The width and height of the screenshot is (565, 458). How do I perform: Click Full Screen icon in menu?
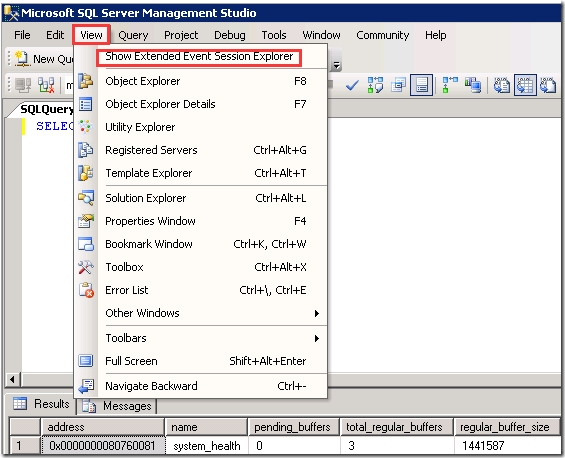pyautogui.click(x=86, y=361)
